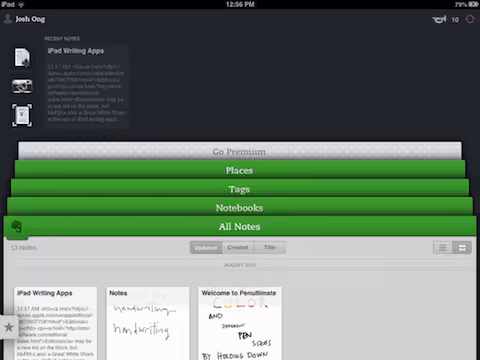Open the document camera scan icon
The image size is (480, 360).
click(x=22, y=115)
